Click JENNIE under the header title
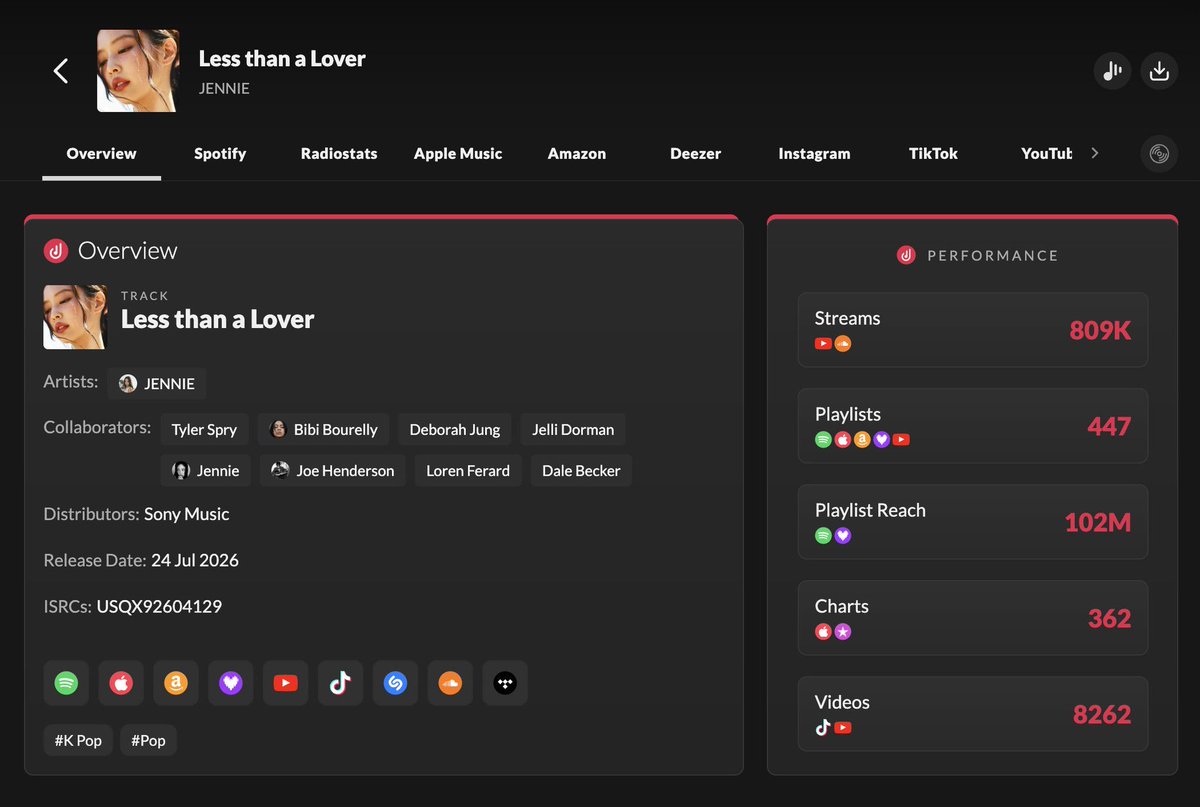 point(224,88)
